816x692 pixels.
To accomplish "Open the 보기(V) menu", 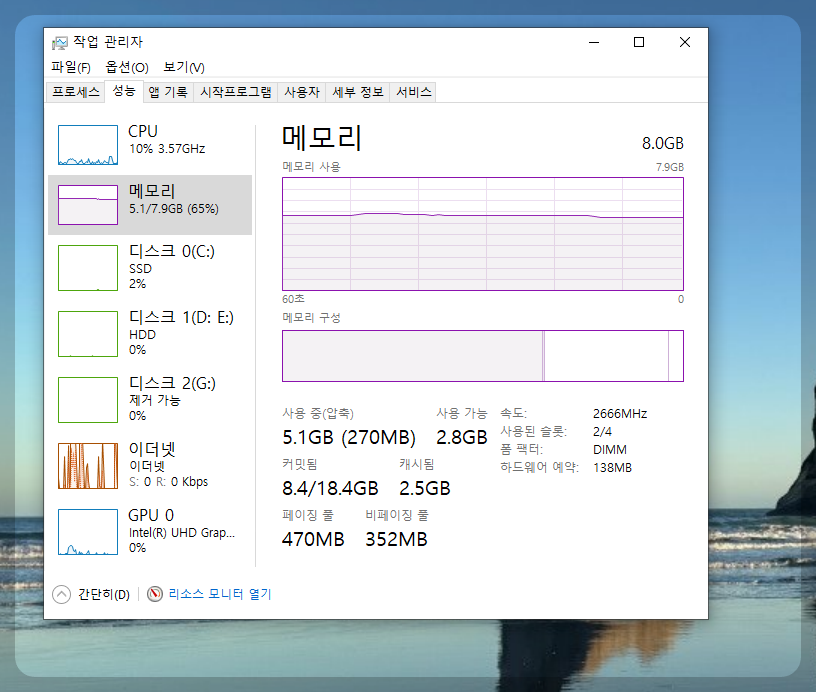I will 184,67.
